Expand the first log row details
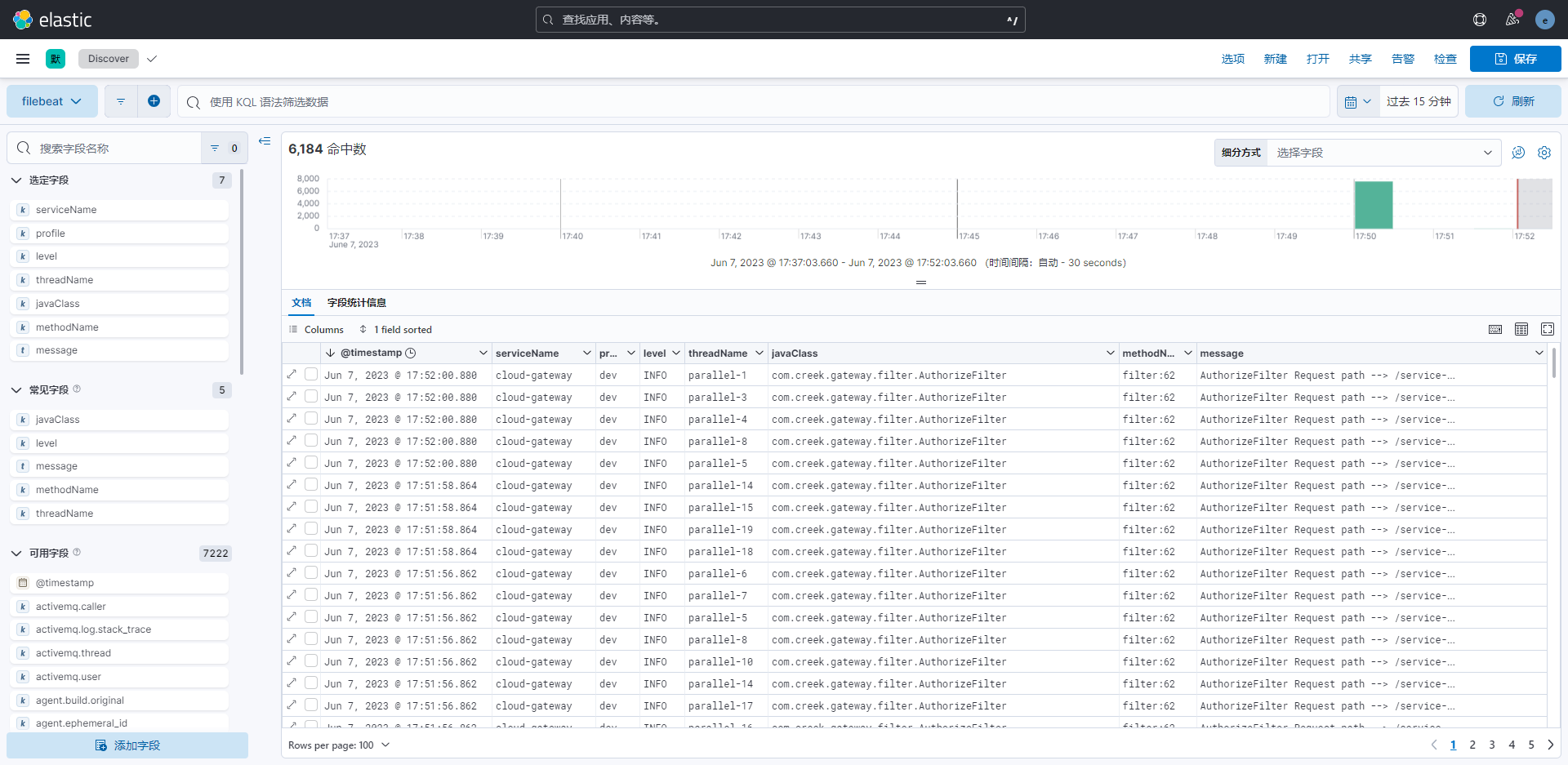The image size is (1568, 765). (x=292, y=374)
